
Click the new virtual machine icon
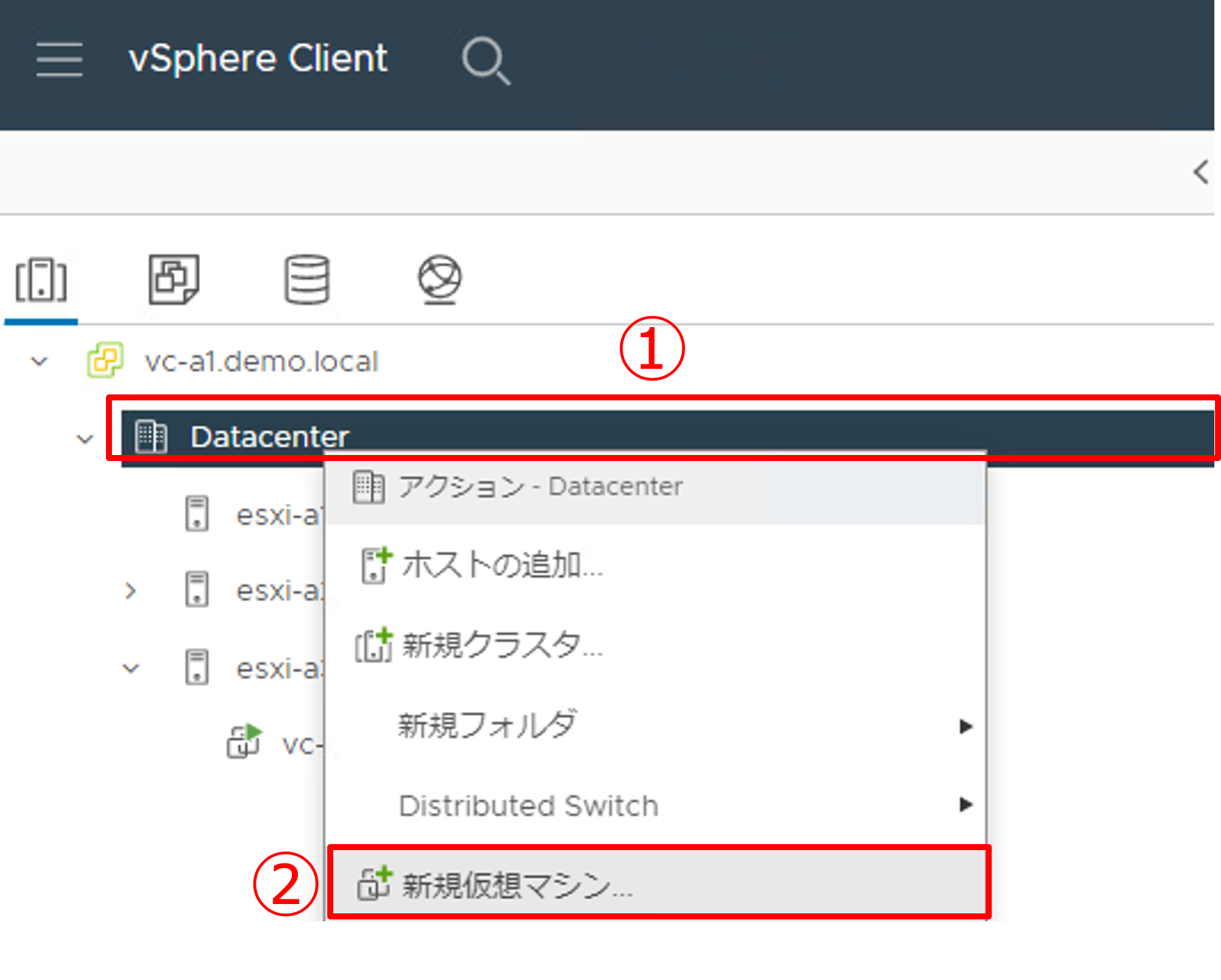[375, 883]
